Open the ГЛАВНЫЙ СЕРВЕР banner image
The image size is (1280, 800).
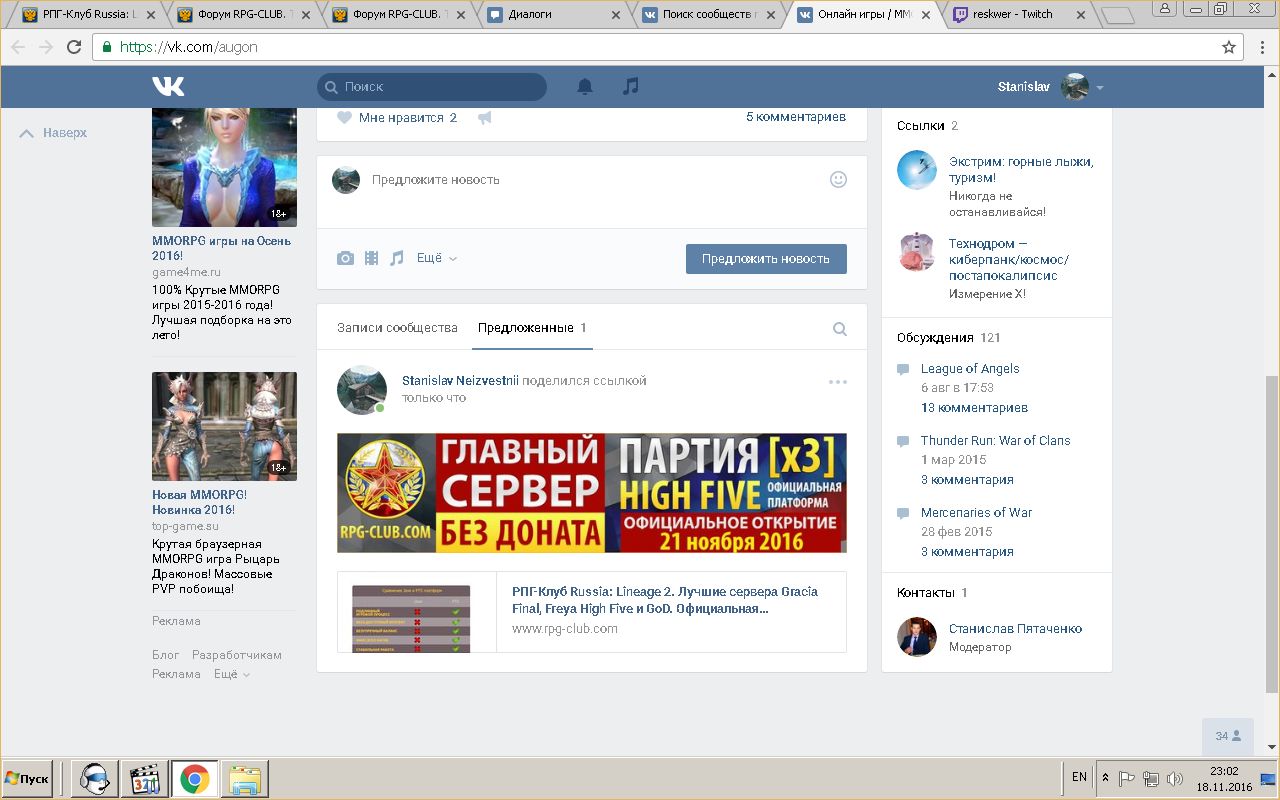pyautogui.click(x=592, y=493)
